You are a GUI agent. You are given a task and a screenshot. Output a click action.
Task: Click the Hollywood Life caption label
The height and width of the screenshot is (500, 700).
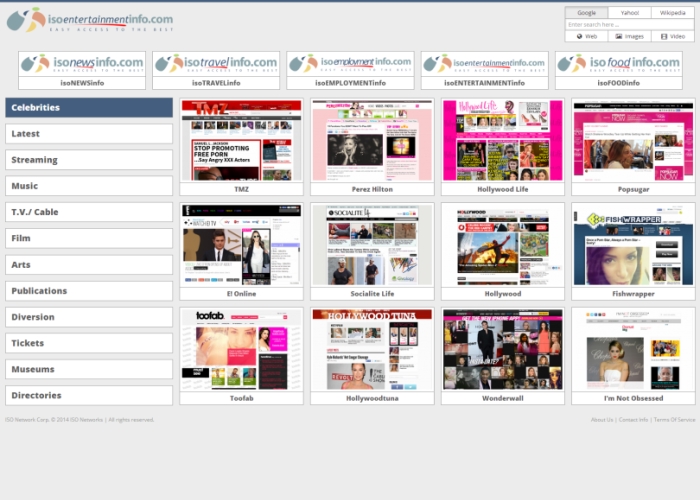[x=503, y=189]
